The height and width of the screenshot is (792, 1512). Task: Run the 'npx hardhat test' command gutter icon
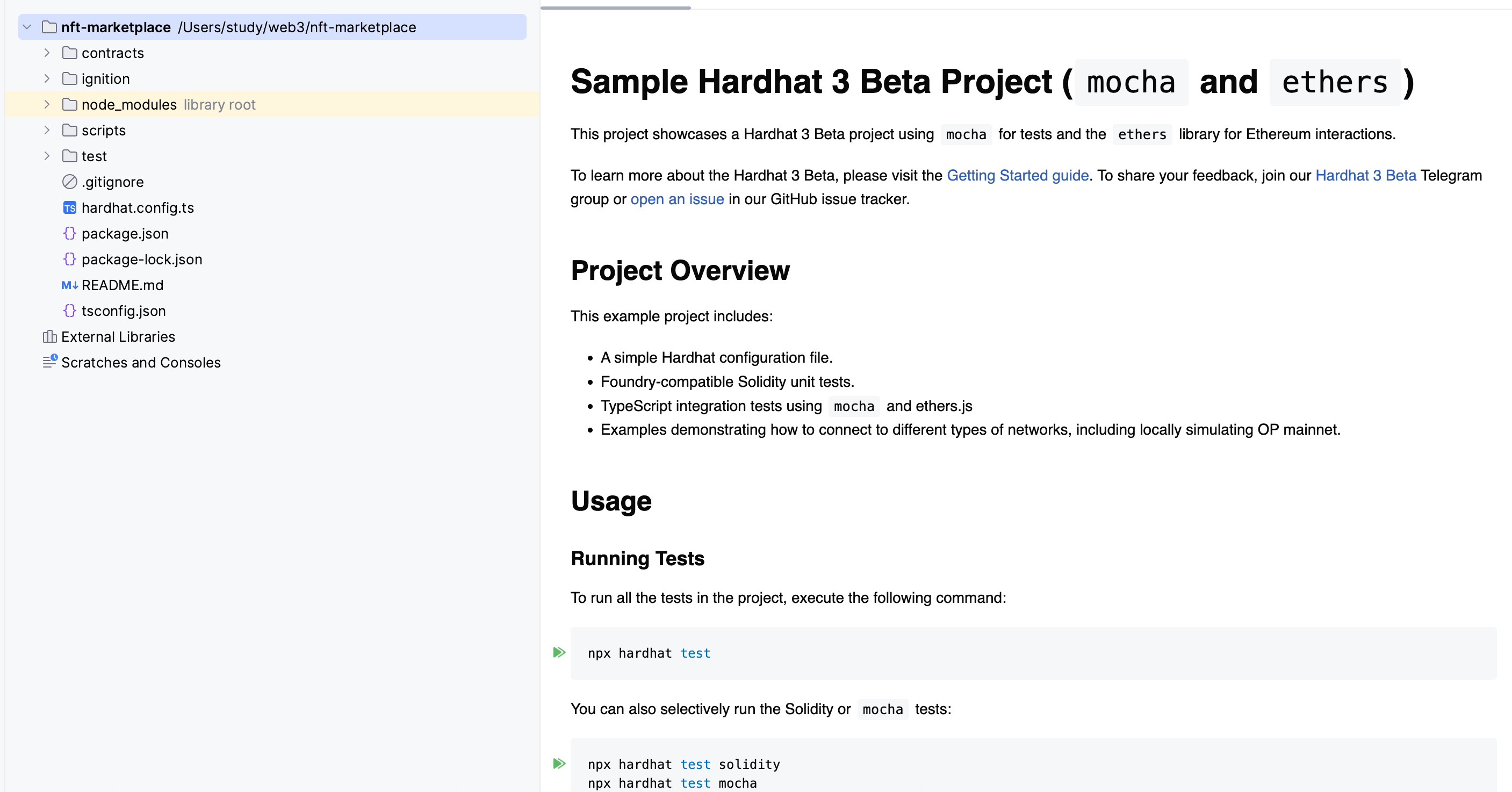pyautogui.click(x=559, y=652)
